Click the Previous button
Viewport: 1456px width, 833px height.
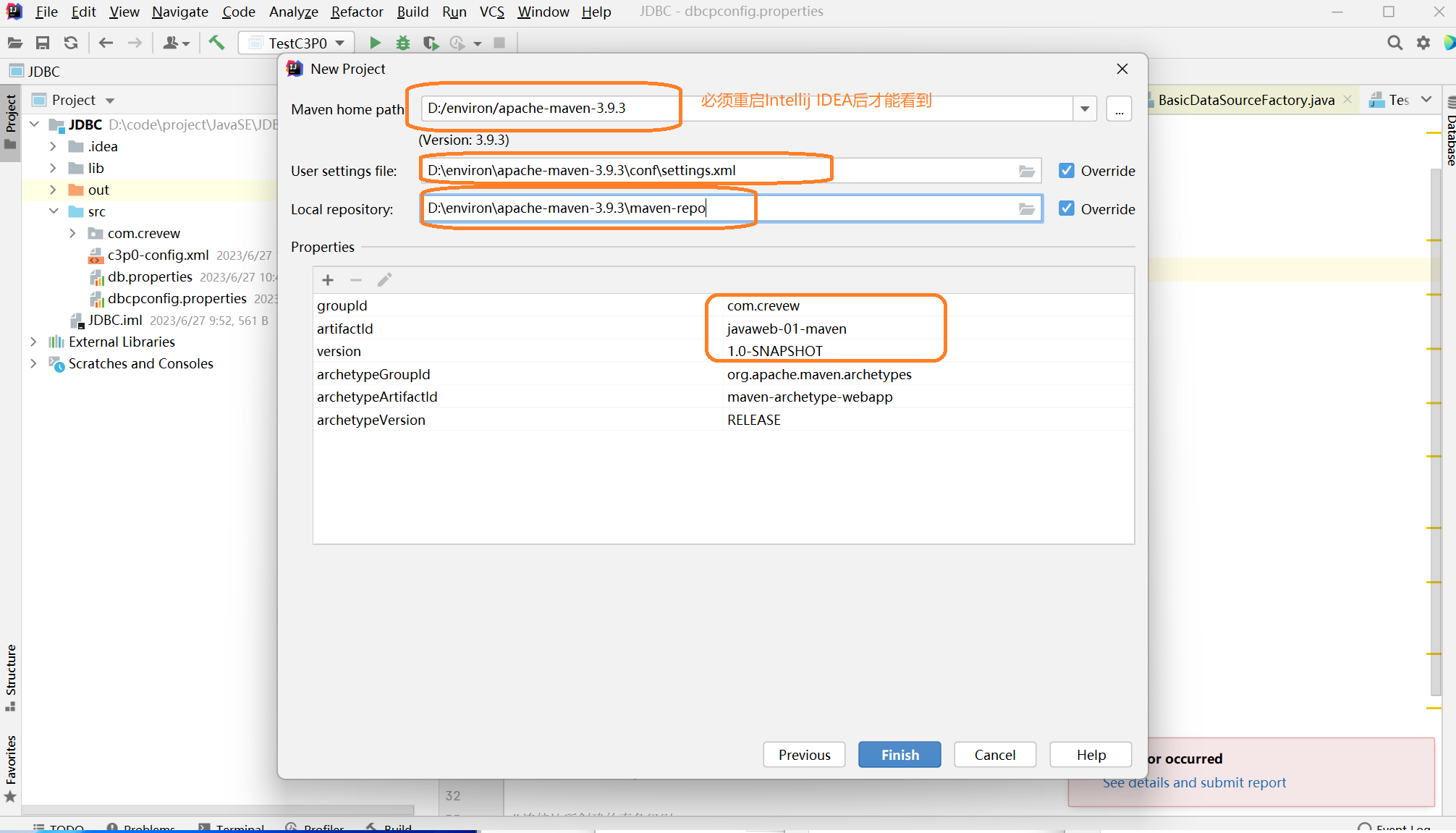point(804,754)
